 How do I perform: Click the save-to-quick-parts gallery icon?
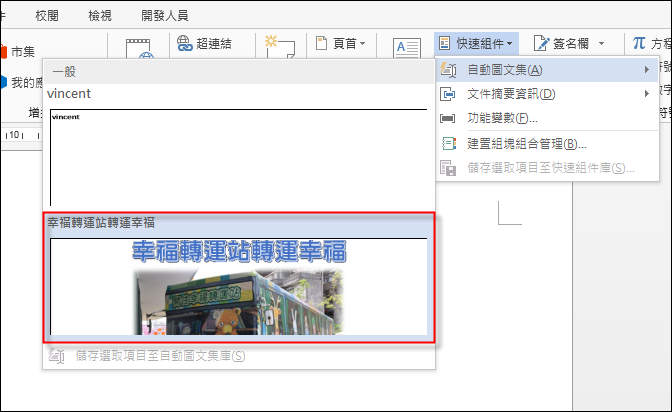pos(448,168)
